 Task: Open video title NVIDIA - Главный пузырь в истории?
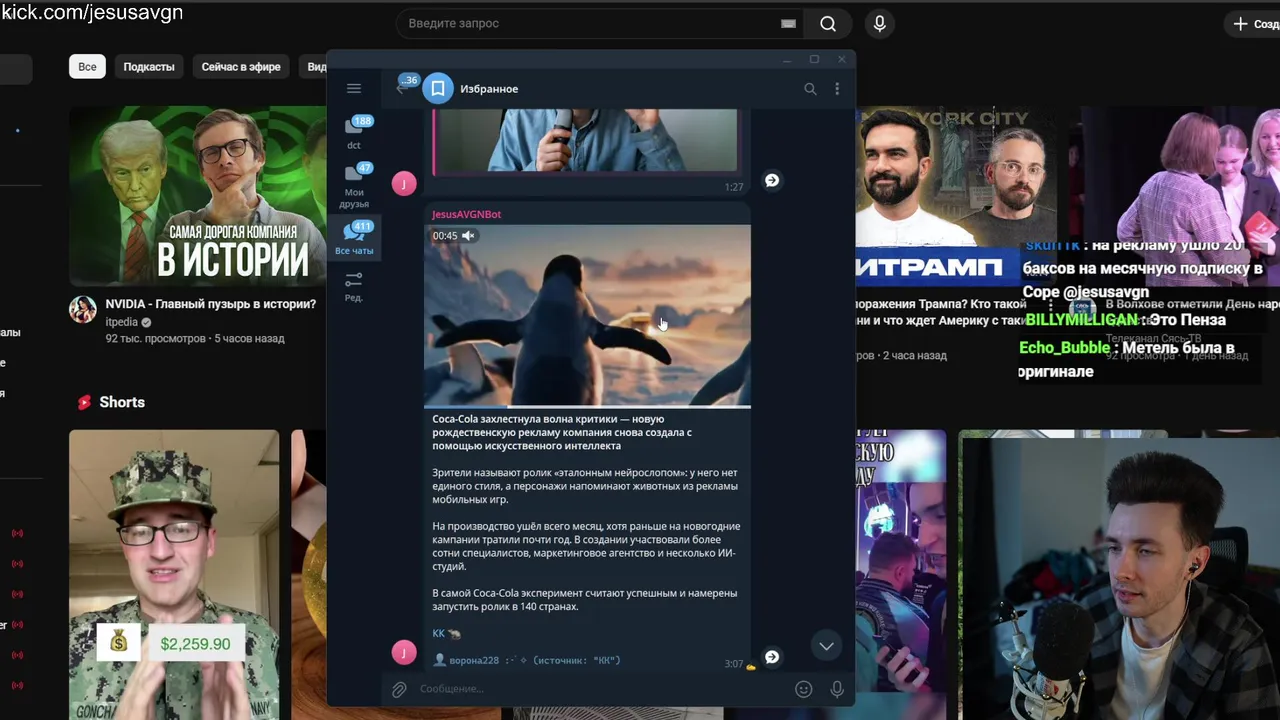211,304
